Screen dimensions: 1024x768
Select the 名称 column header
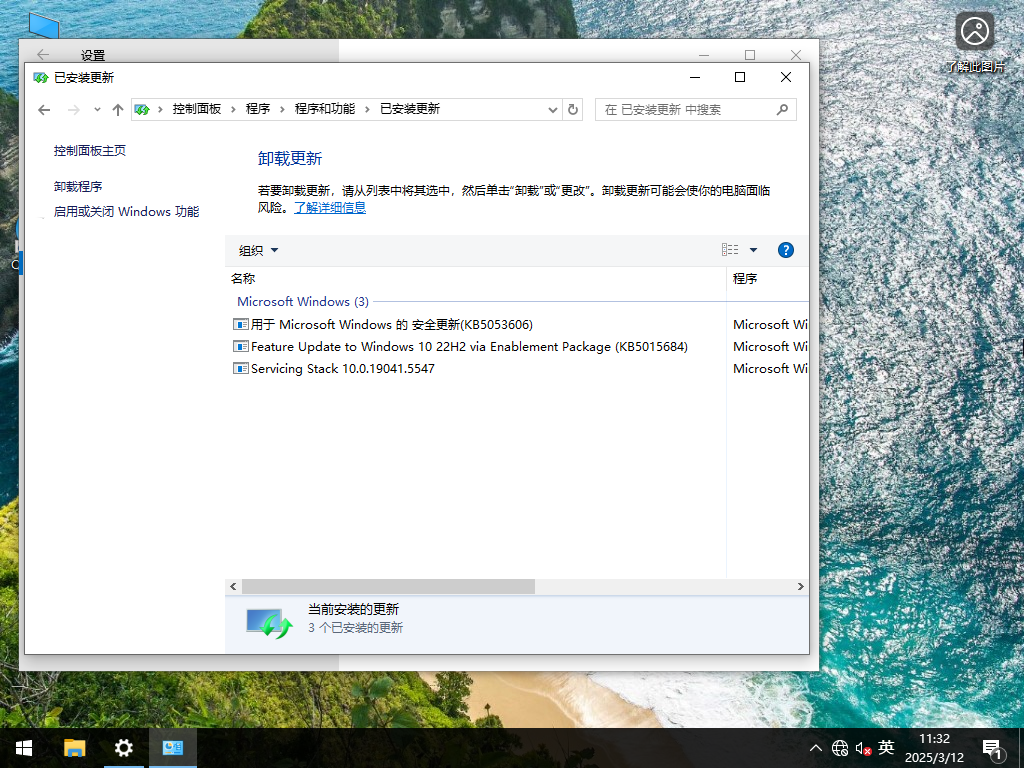point(244,278)
